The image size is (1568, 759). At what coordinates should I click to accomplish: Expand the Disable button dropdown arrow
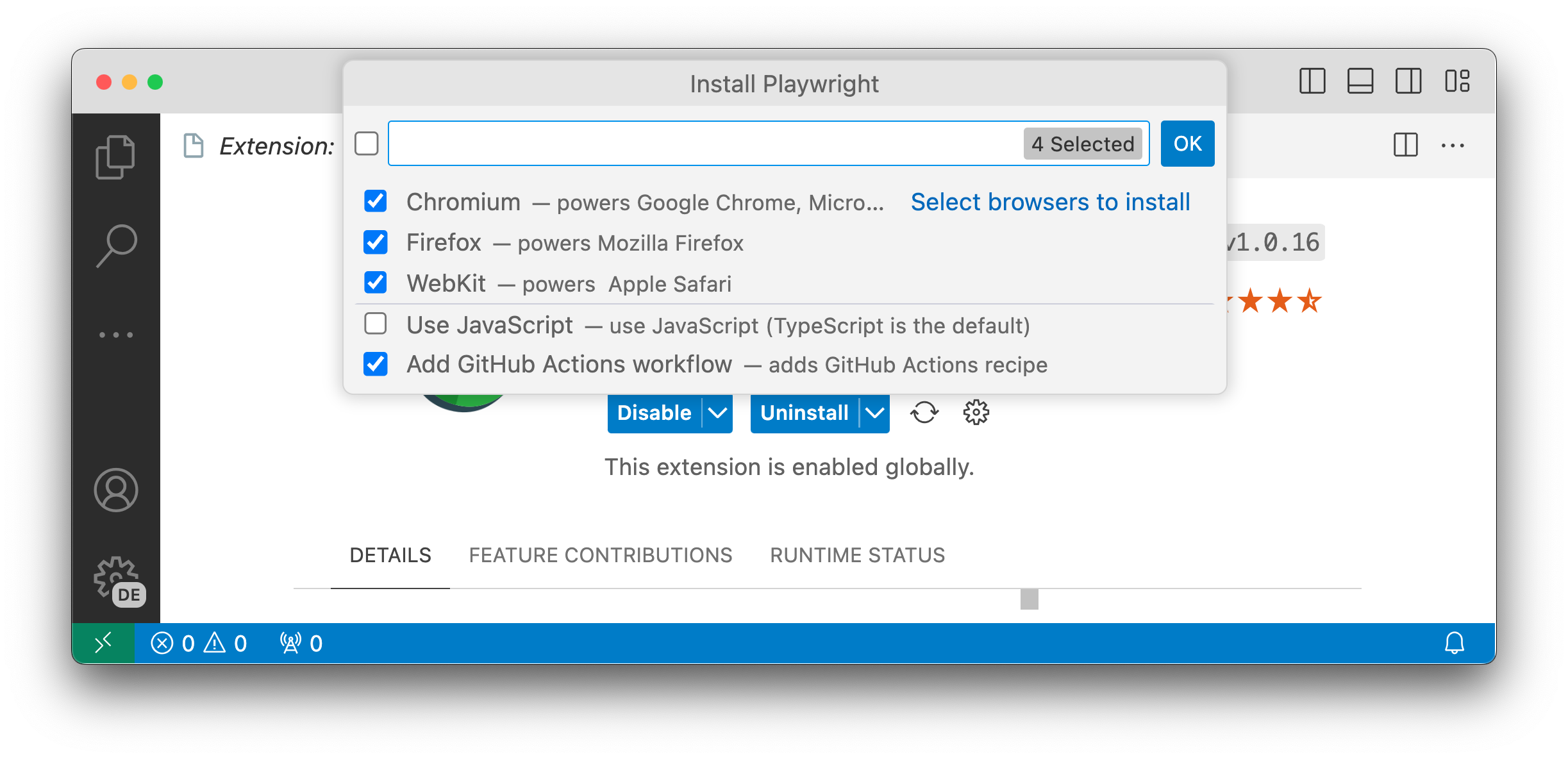[x=717, y=413]
